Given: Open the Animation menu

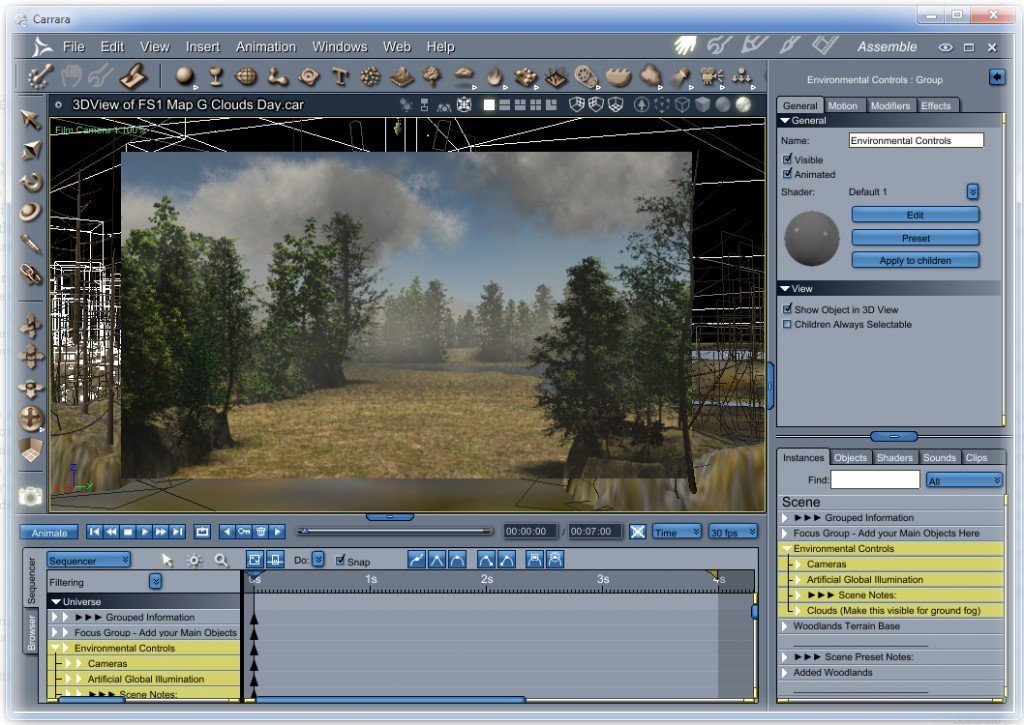Looking at the screenshot, I should click(266, 46).
